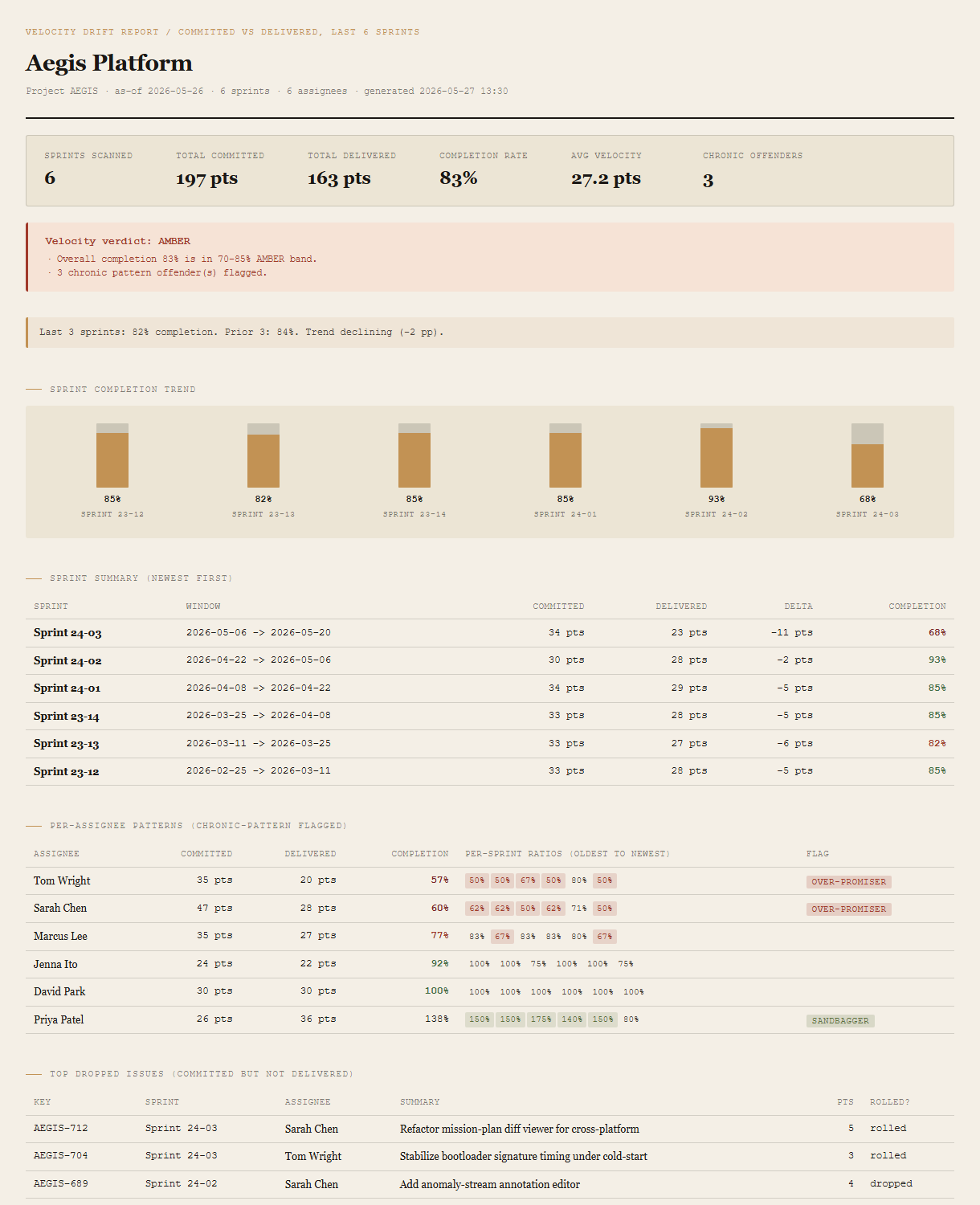Image resolution: width=980 pixels, height=1205 pixels.
Task: Select the Sprint 24-02 summary row name
Action: tap(67, 660)
